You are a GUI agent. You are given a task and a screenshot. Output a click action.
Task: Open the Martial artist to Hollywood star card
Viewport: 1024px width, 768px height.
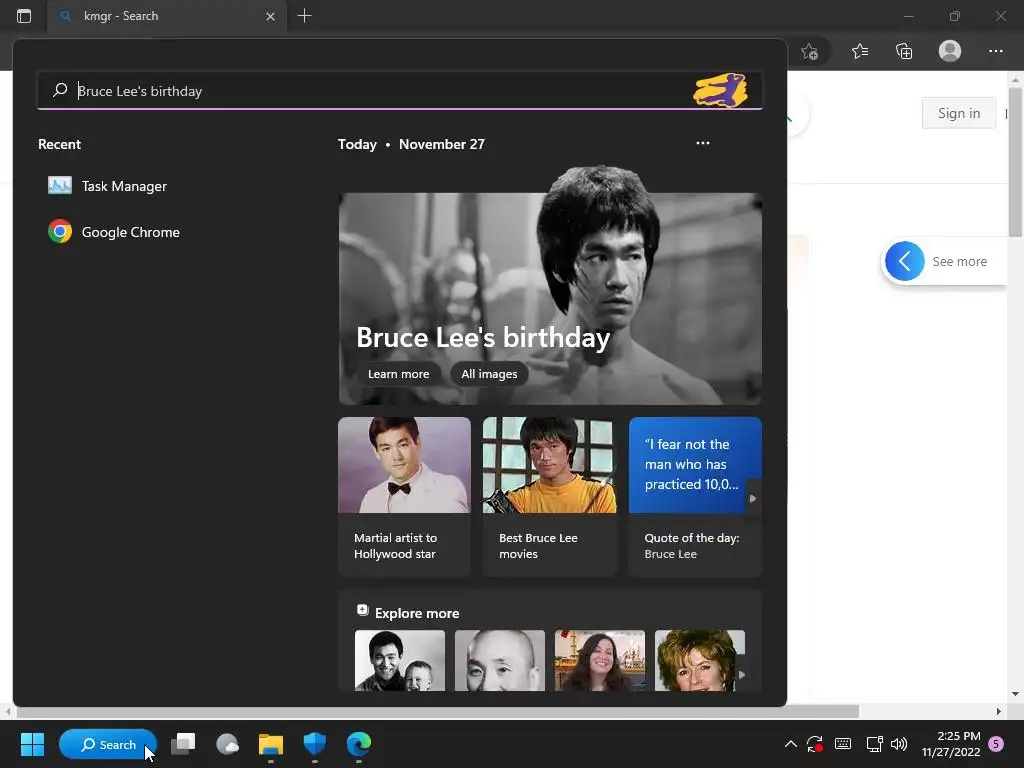pyautogui.click(x=404, y=497)
